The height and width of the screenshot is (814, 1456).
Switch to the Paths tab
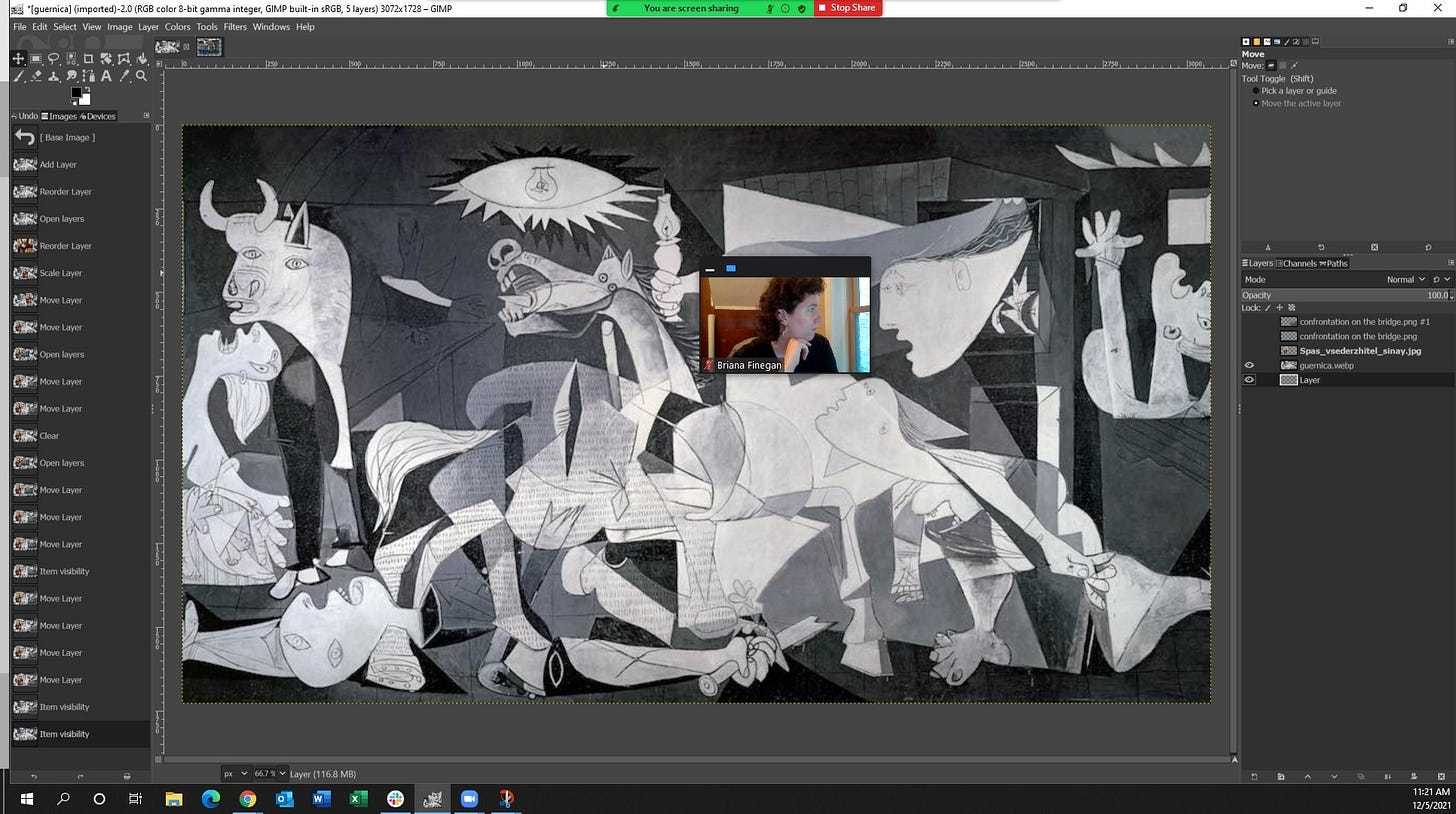(x=1334, y=263)
